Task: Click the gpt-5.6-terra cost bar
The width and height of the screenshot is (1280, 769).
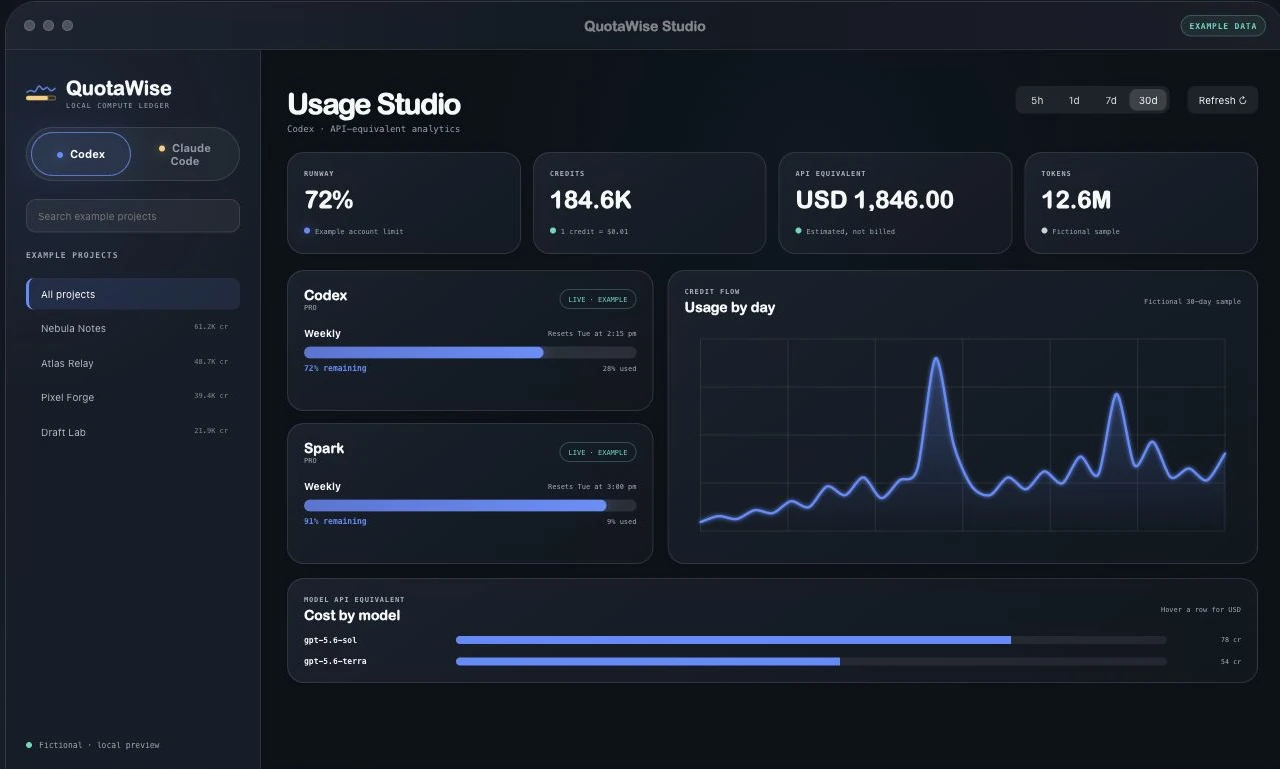Action: coord(811,661)
